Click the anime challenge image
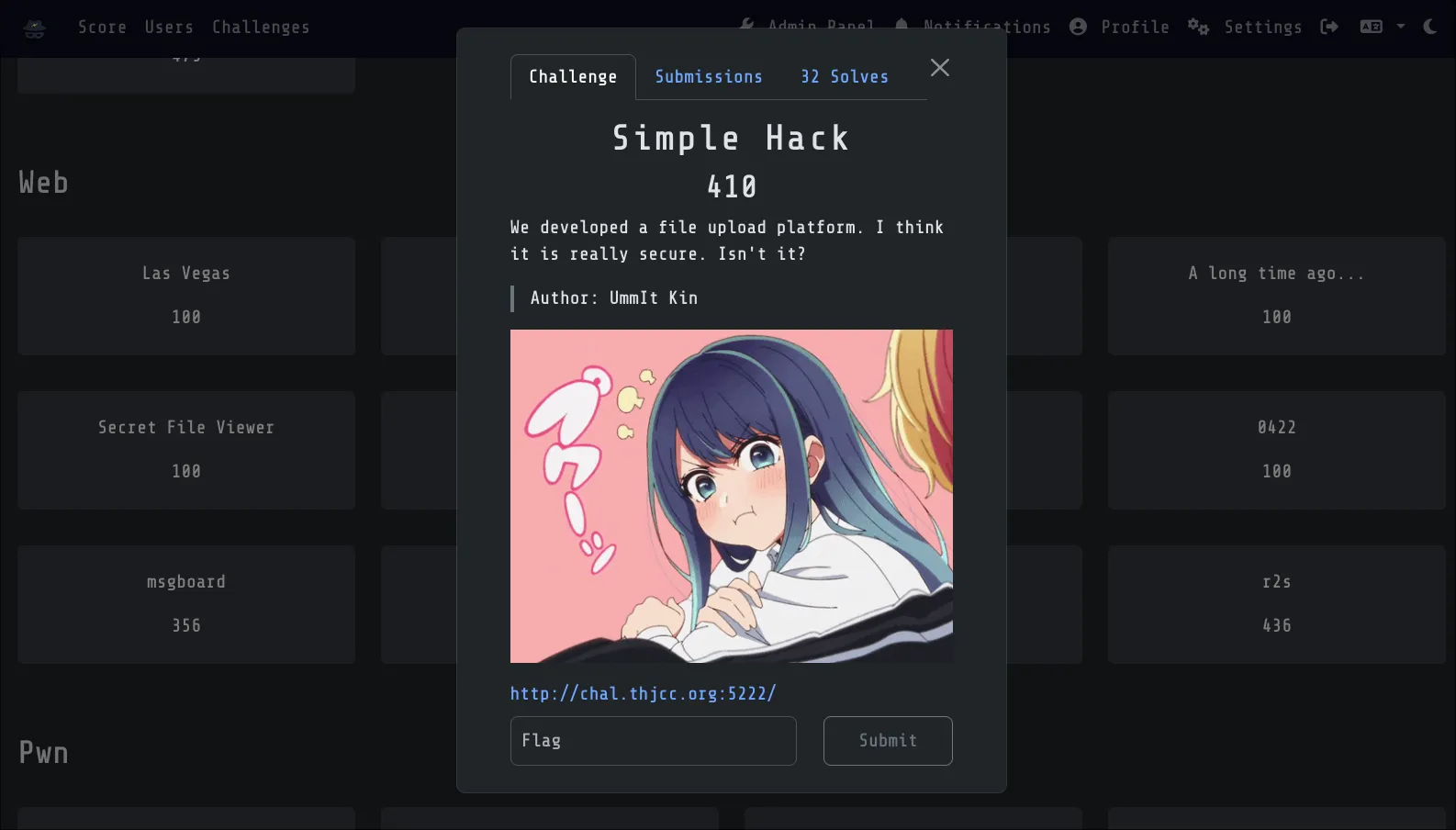This screenshot has width=1456, height=830. coord(732,496)
